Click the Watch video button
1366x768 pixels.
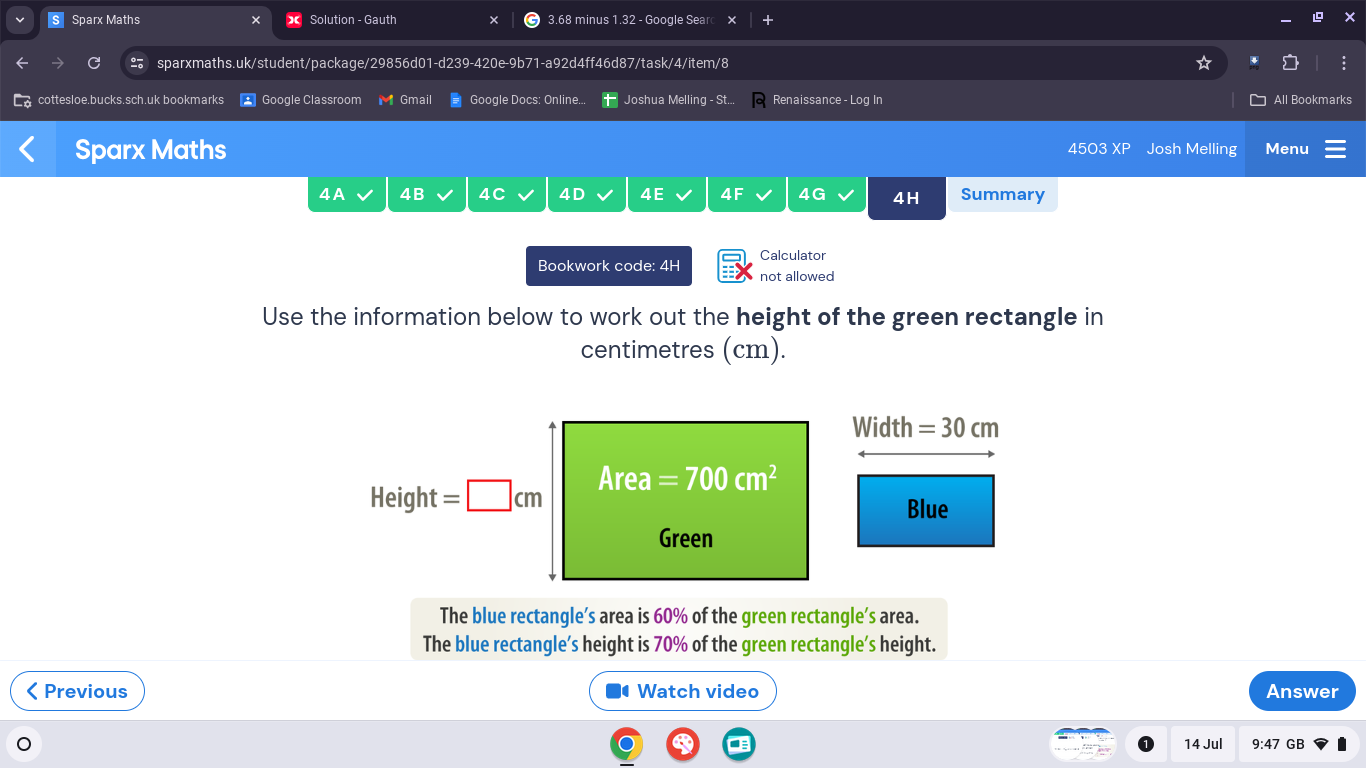pos(683,691)
